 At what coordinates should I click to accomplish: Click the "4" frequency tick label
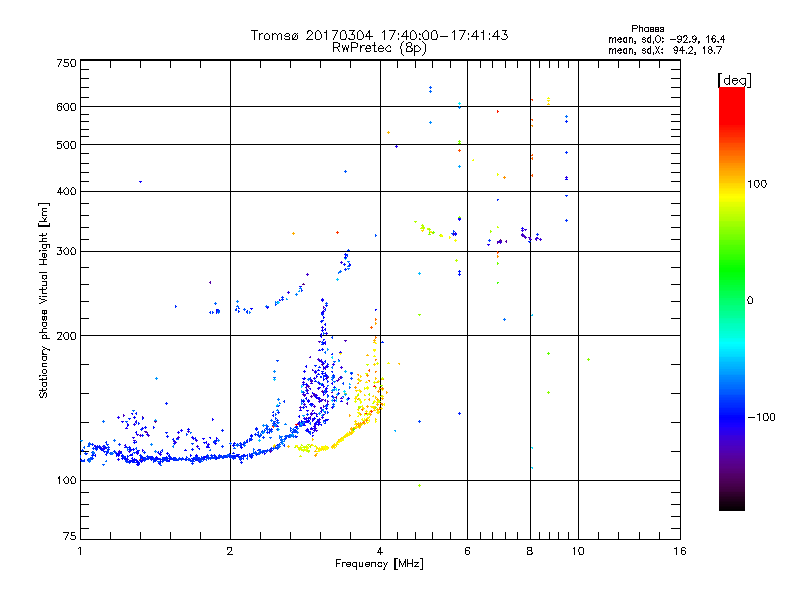pos(380,551)
